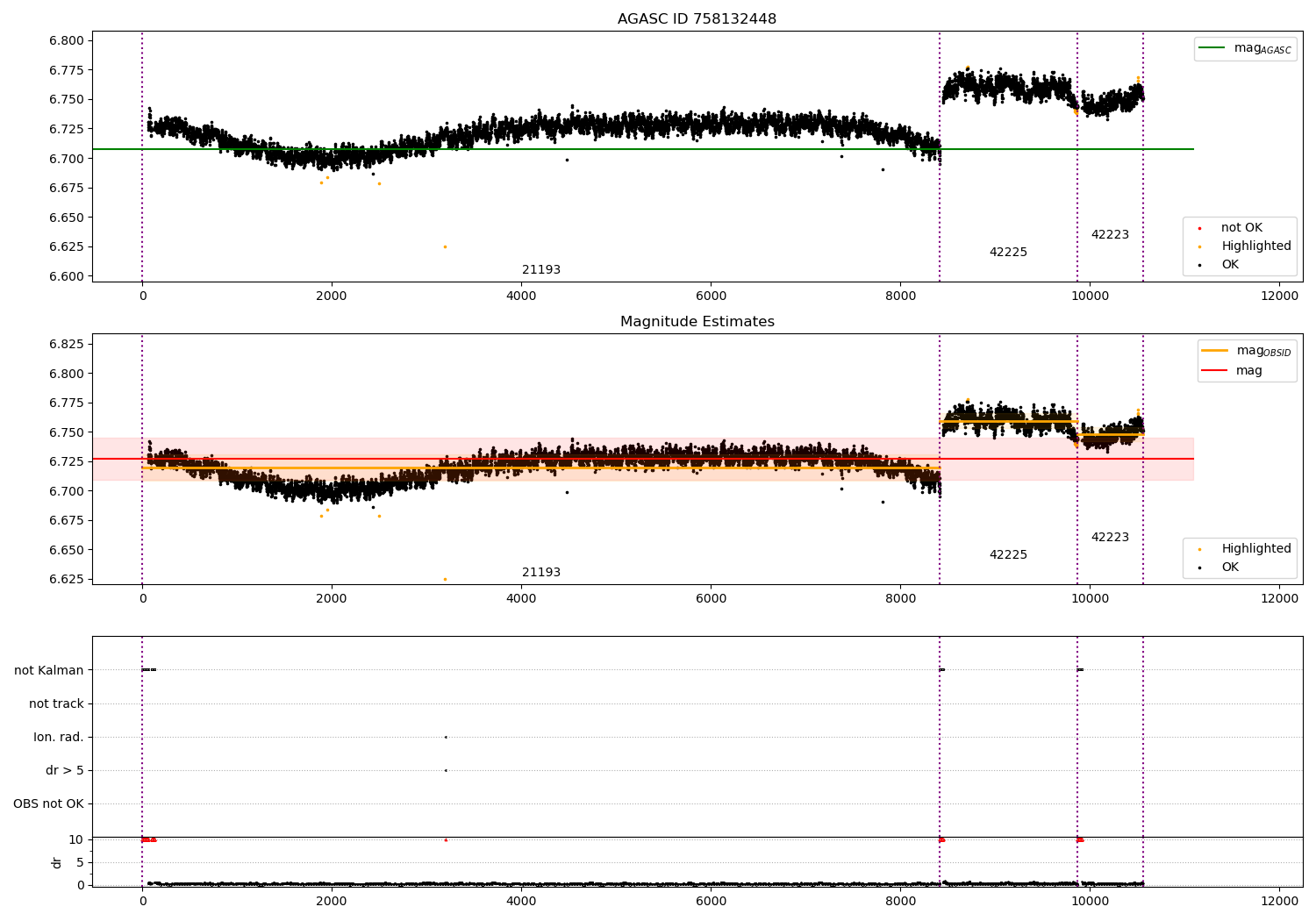
Task: Click 'Highlighted' in the top plot legend
Action: pyautogui.click(x=1255, y=246)
